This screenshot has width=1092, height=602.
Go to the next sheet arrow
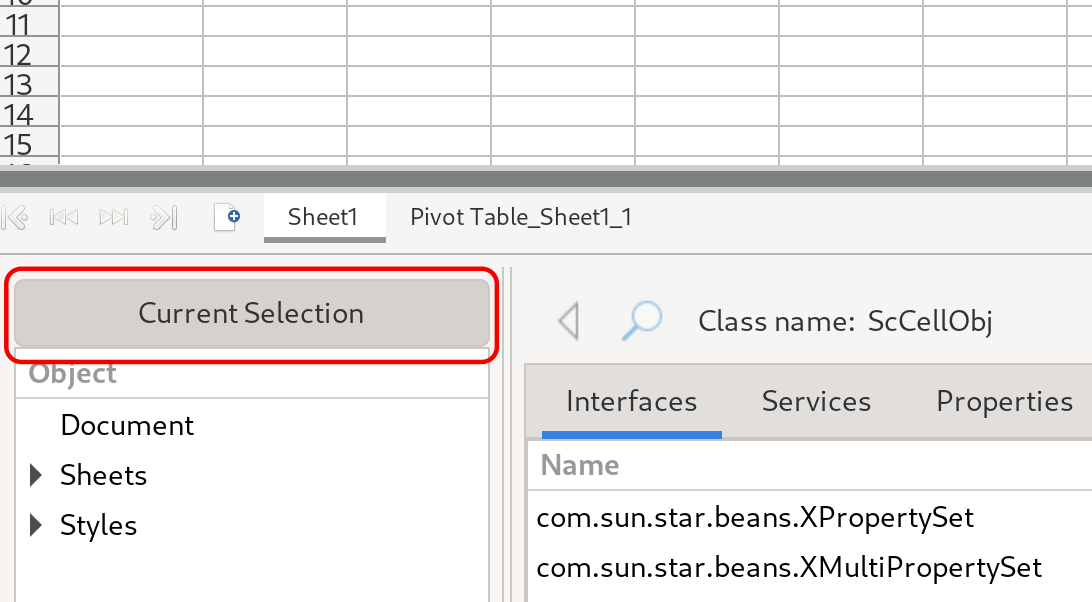coord(114,217)
